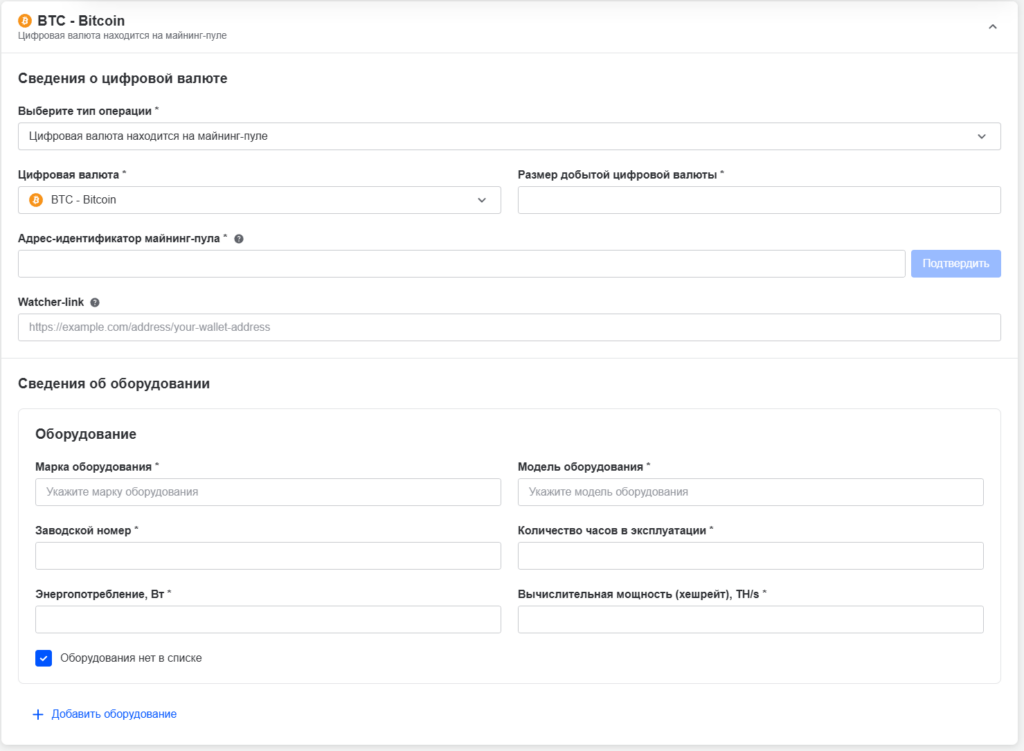
Task: Click the help icon beside Watcher-link label
Action: [x=95, y=302]
